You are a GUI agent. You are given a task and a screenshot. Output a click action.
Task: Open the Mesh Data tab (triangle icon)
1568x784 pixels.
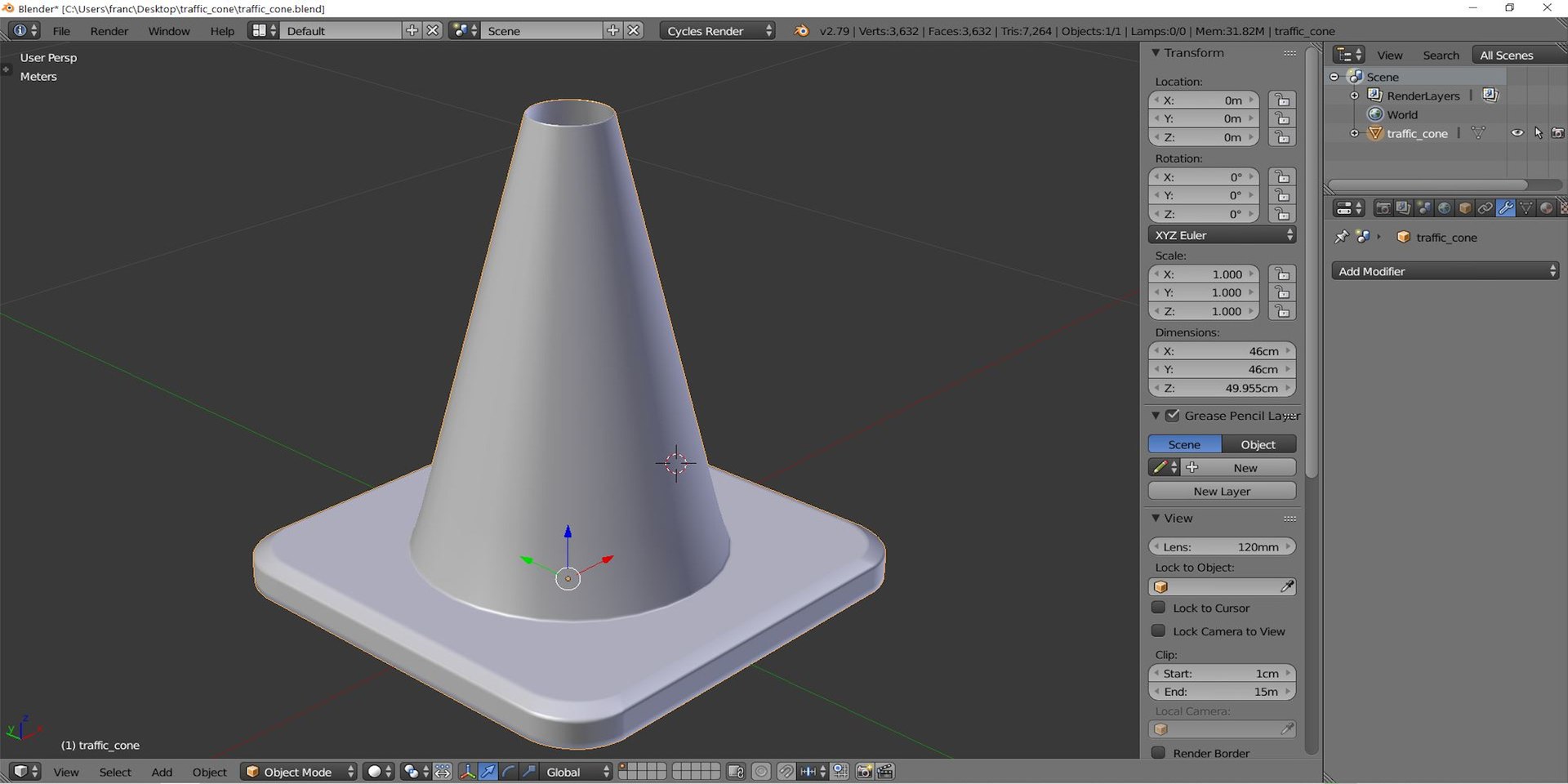pyautogui.click(x=1526, y=208)
